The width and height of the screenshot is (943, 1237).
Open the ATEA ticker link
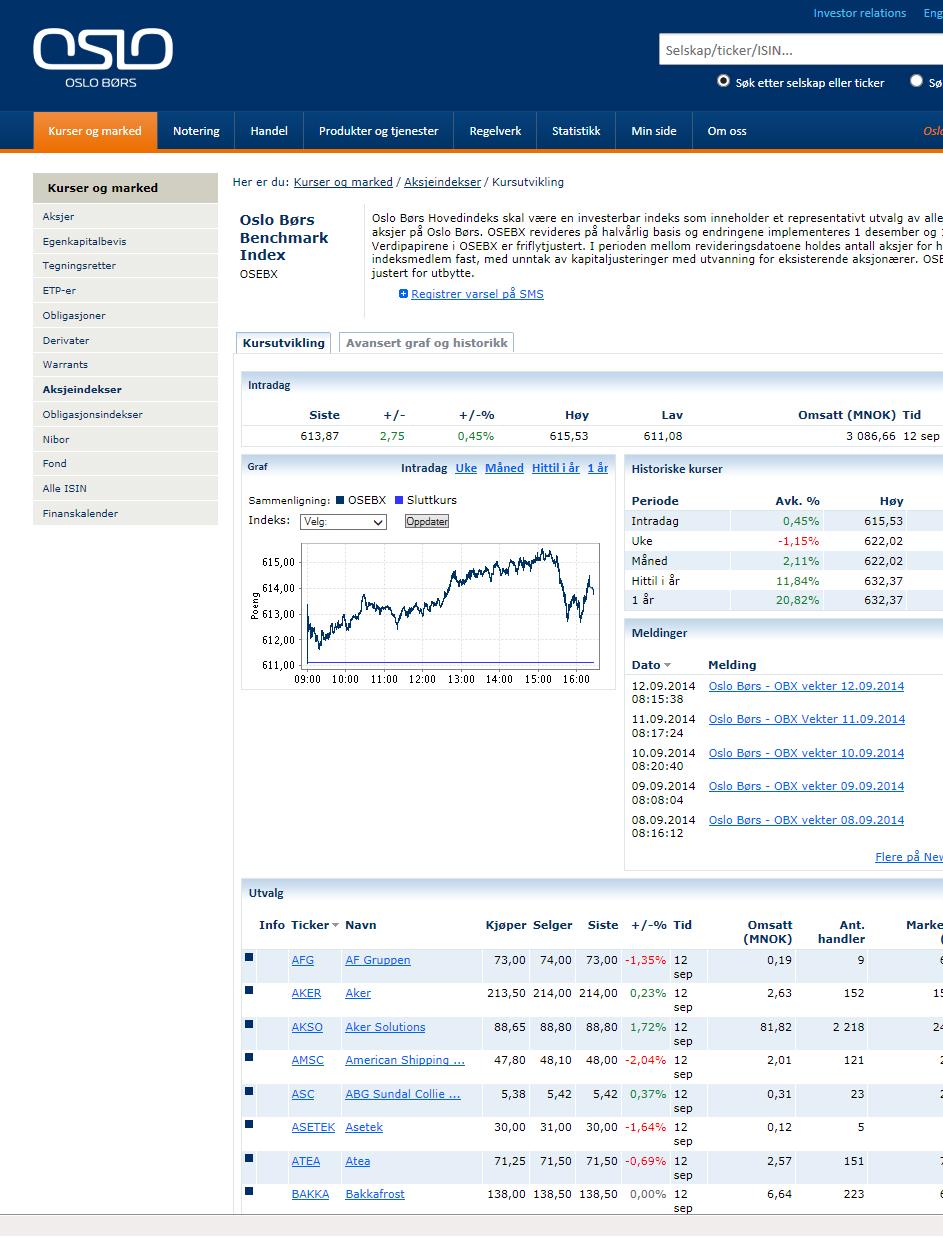tap(306, 1161)
